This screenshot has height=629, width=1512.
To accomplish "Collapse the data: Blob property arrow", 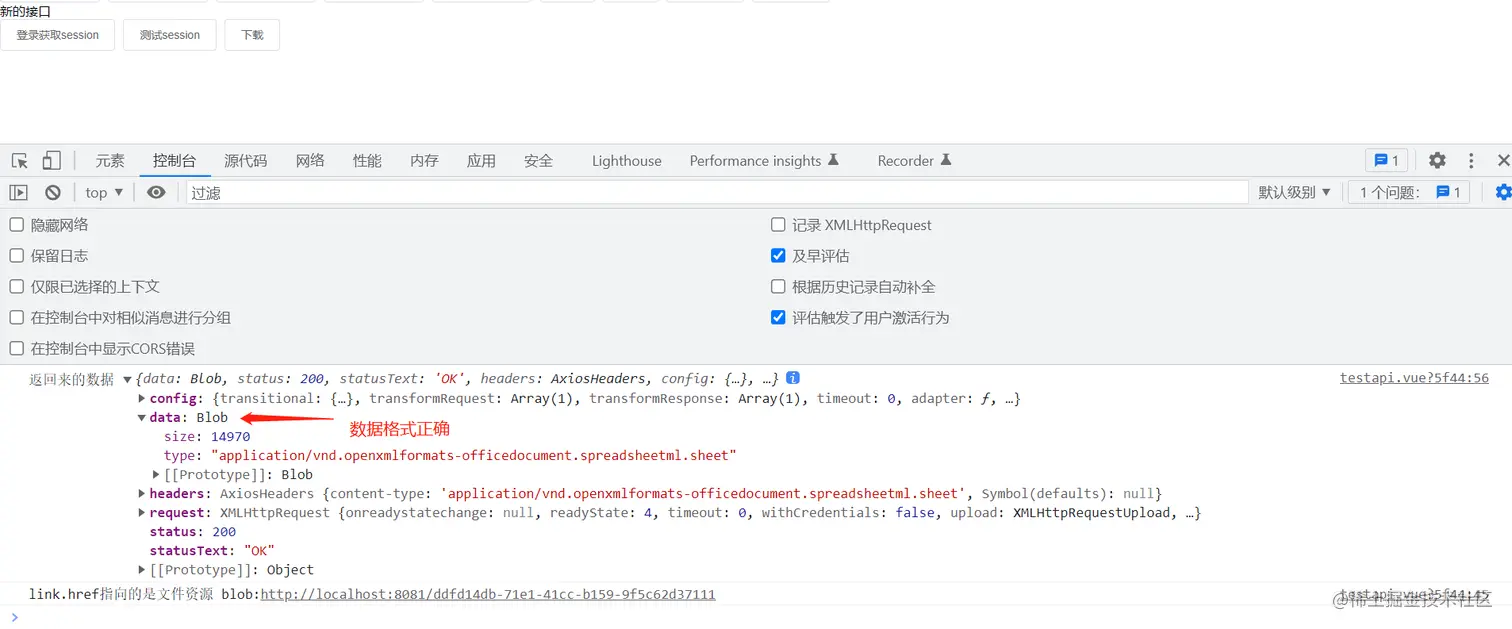I will [x=142, y=418].
